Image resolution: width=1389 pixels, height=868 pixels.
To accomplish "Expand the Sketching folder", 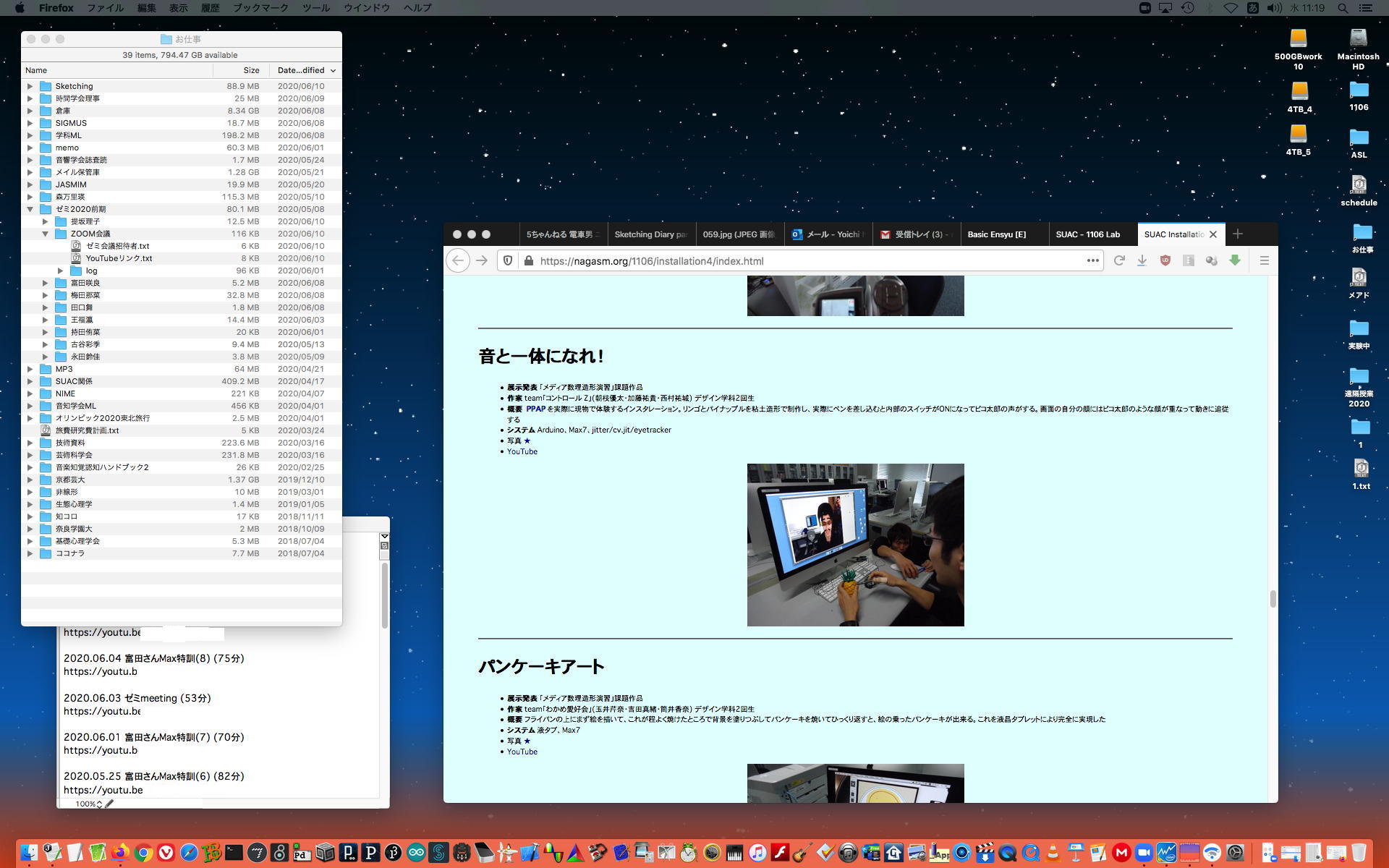I will (30, 86).
